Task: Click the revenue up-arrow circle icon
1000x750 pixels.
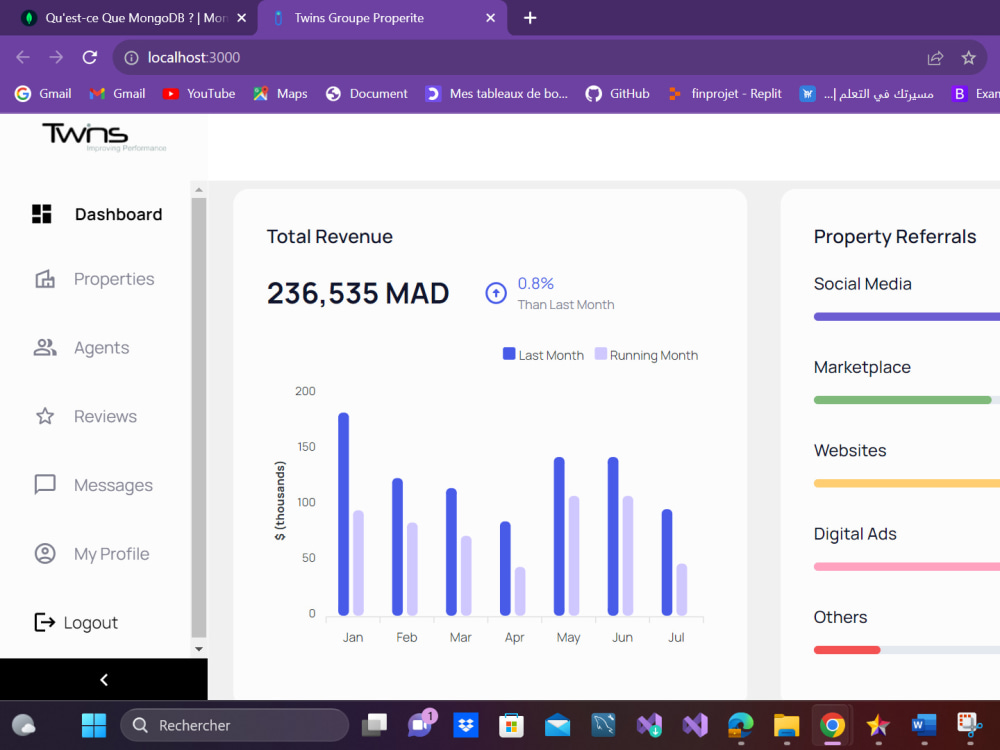Action: (x=496, y=293)
